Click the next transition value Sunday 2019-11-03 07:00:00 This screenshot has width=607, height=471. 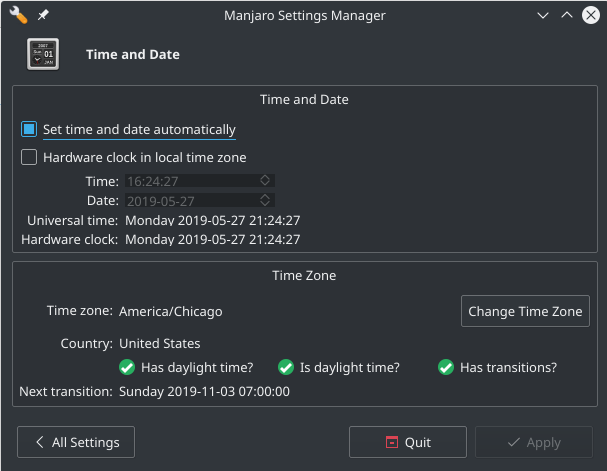click(204, 392)
